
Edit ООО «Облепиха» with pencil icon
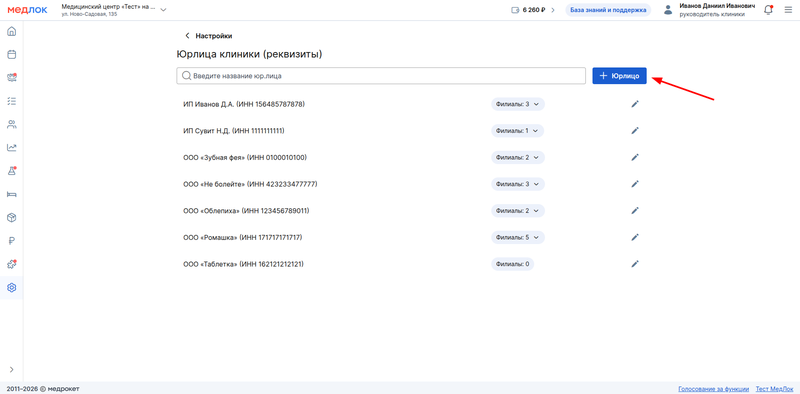(635, 210)
